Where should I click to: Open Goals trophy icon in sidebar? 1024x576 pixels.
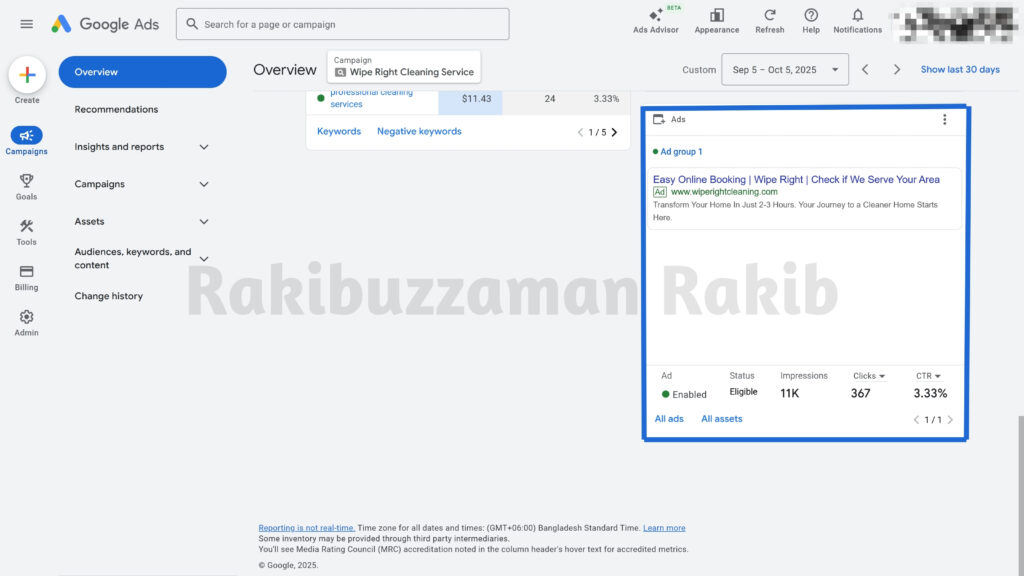27,181
